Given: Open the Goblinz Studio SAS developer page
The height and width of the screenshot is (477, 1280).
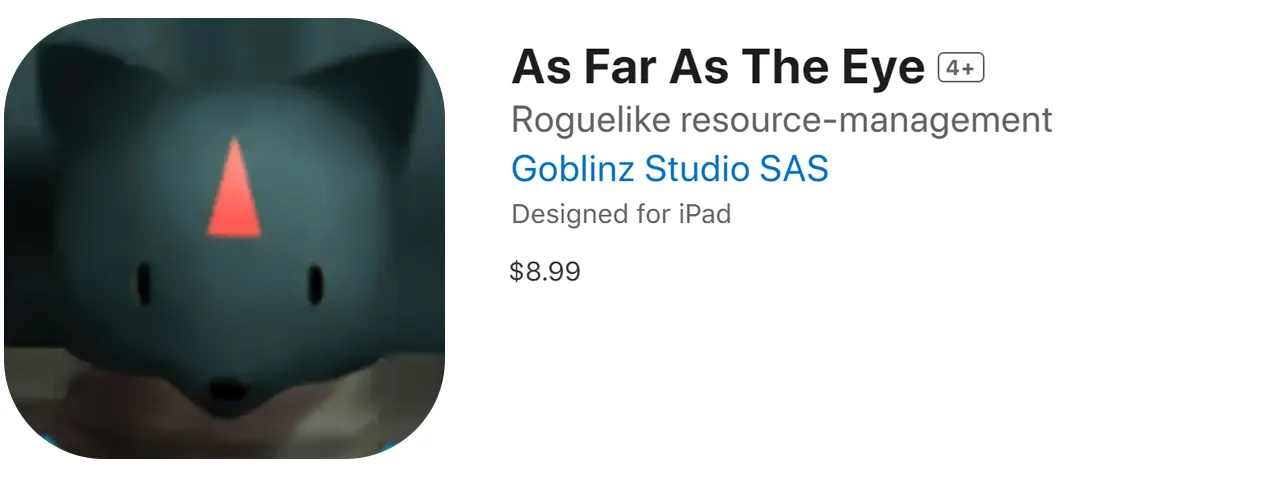Looking at the screenshot, I should point(670,168).
